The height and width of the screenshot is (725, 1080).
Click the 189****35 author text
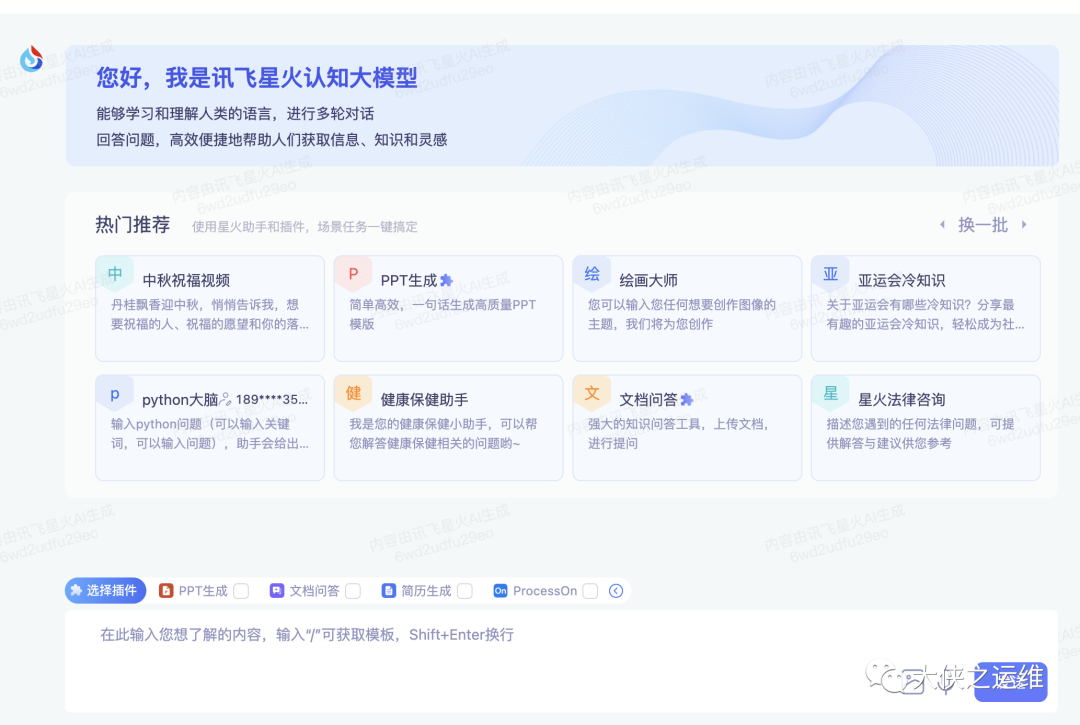tap(271, 399)
